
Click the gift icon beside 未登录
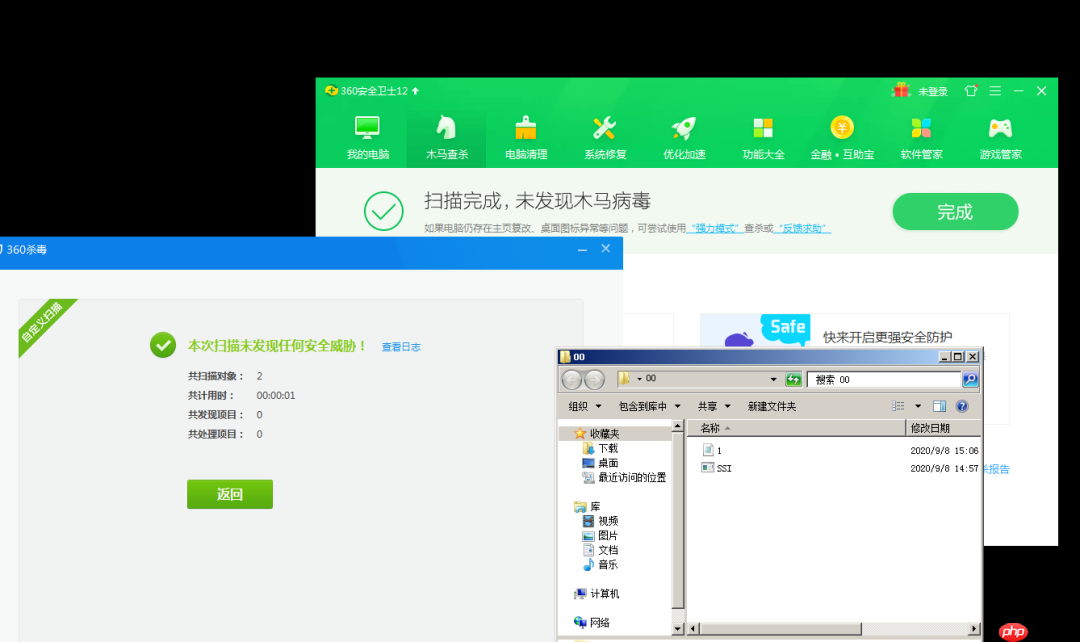tap(899, 90)
